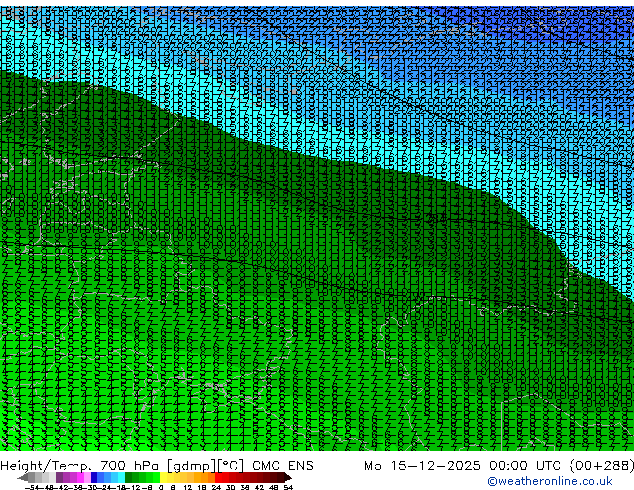The height and width of the screenshot is (490, 634).
Task: Pick the yellow swatch in the temperature legend
Action: pyautogui.click(x=163, y=477)
